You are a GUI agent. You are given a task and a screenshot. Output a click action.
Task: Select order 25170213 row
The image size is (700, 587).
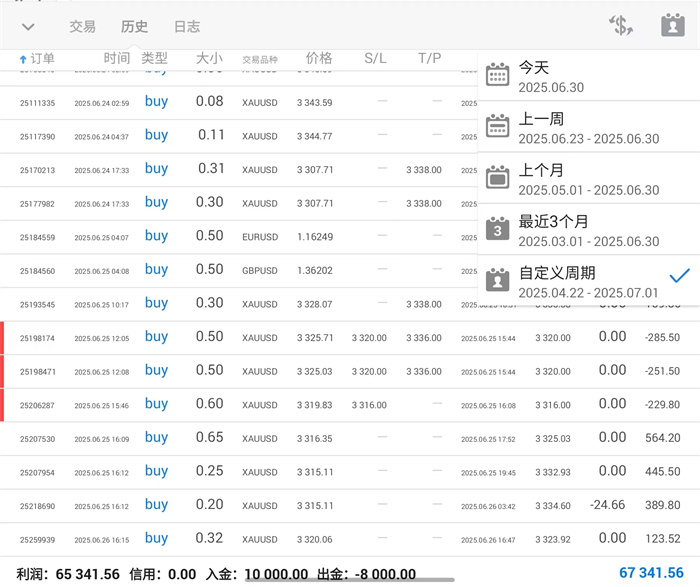pyautogui.click(x=239, y=170)
